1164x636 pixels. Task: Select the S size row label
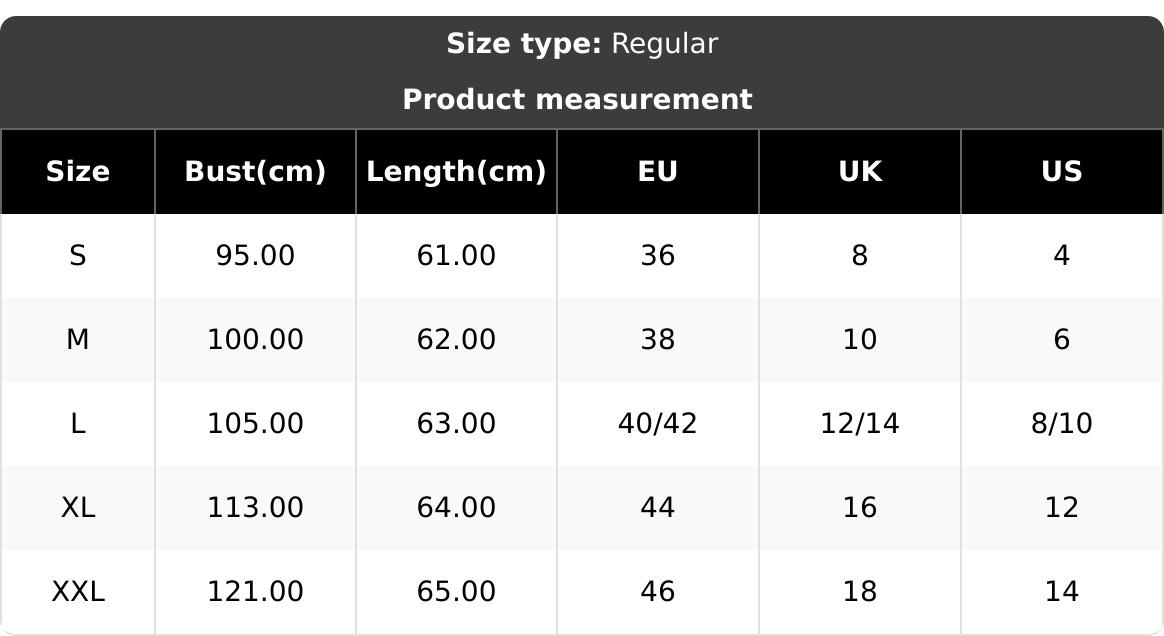pyautogui.click(x=78, y=256)
